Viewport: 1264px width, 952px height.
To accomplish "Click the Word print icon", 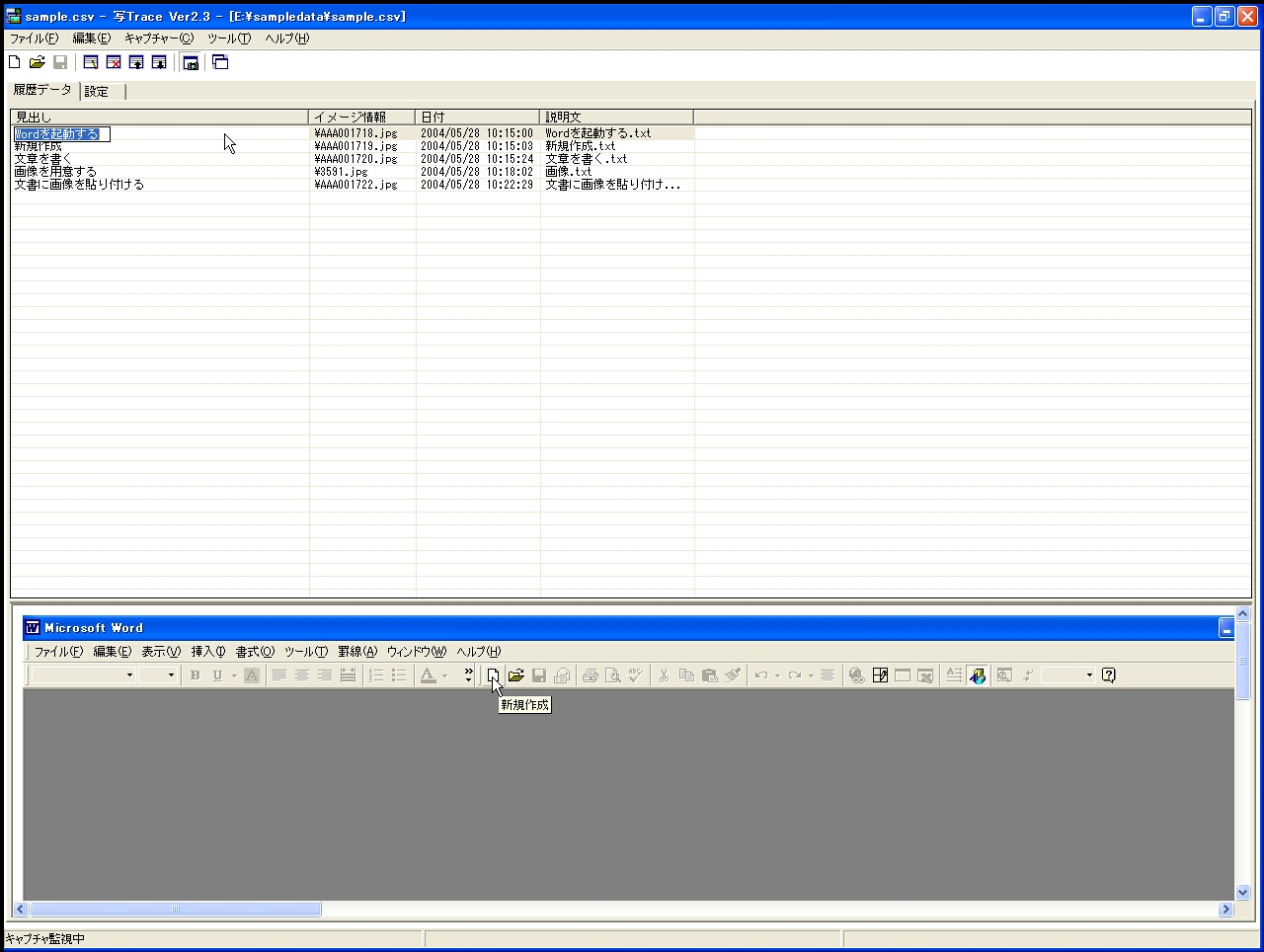I will coord(591,675).
